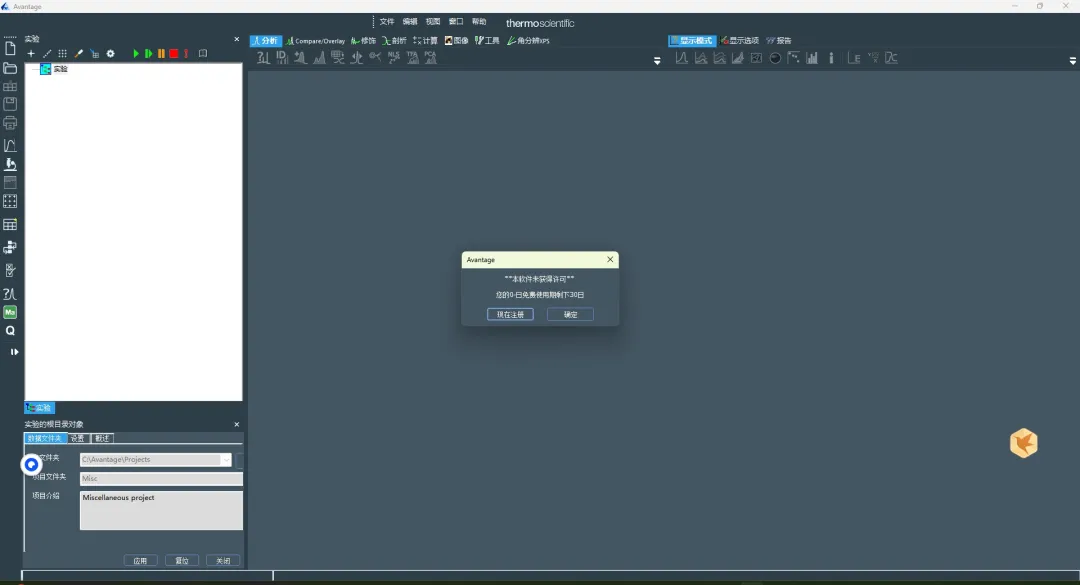Click the bar chart display icon
Image resolution: width=1080 pixels, height=585 pixels.
(x=812, y=59)
